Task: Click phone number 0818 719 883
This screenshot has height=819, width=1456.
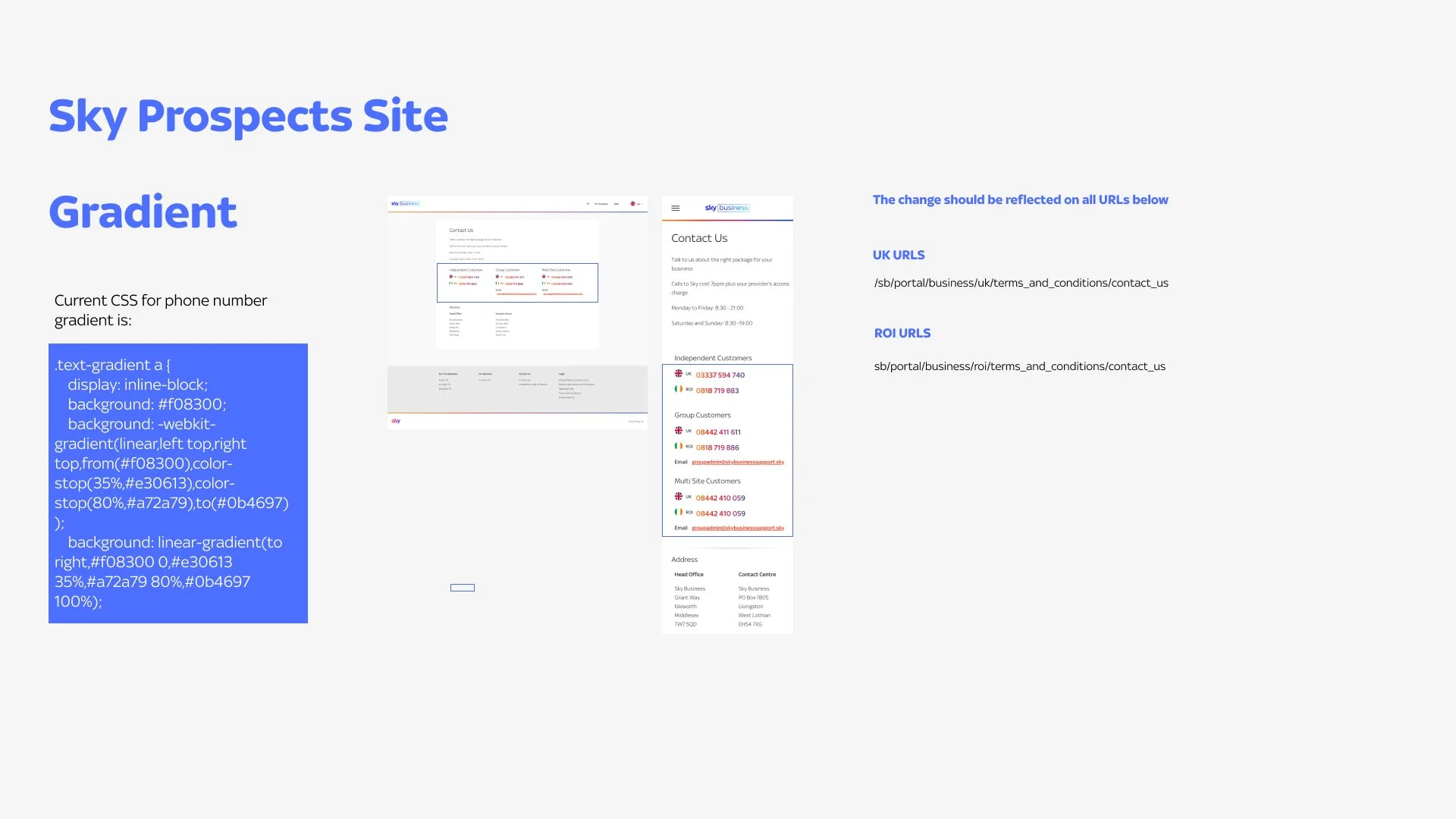Action: point(717,391)
